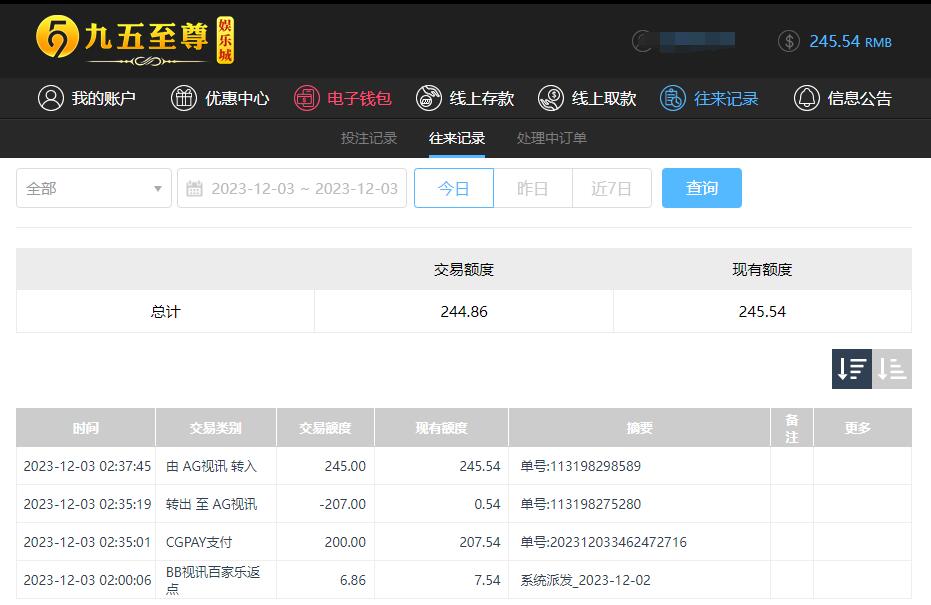
Task: Open 线上取款 withdrawal icon
Action: click(551, 98)
